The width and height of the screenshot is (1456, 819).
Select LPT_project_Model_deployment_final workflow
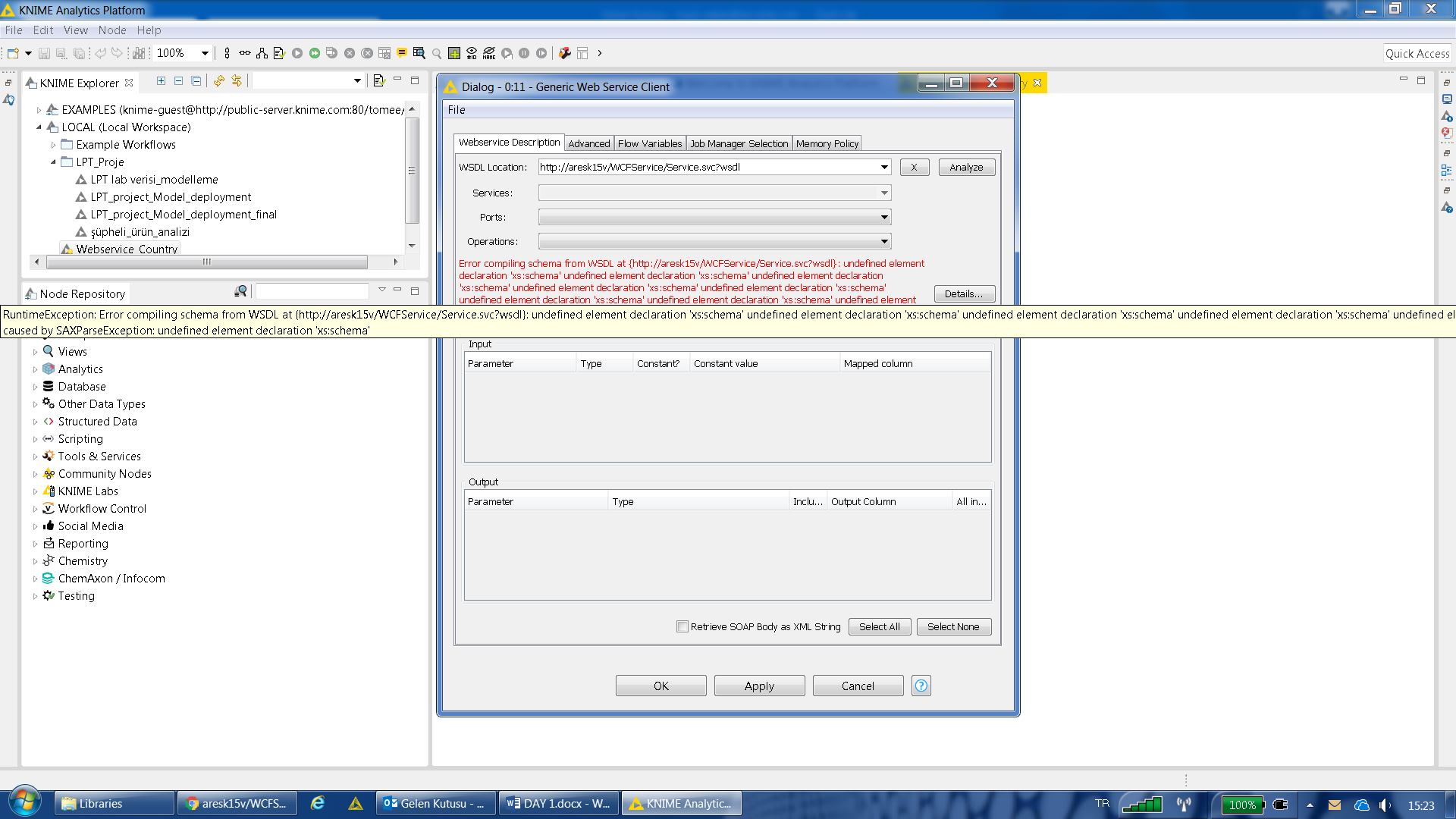click(x=184, y=215)
